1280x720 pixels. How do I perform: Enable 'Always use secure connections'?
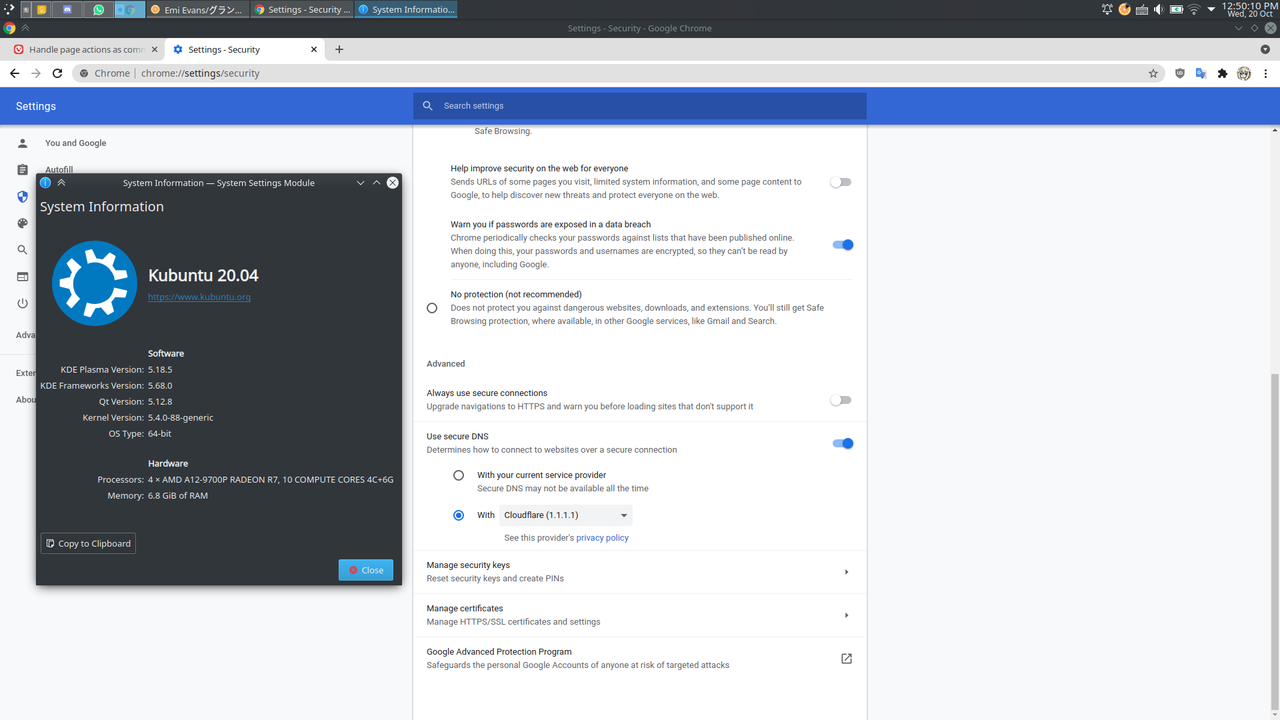[841, 400]
